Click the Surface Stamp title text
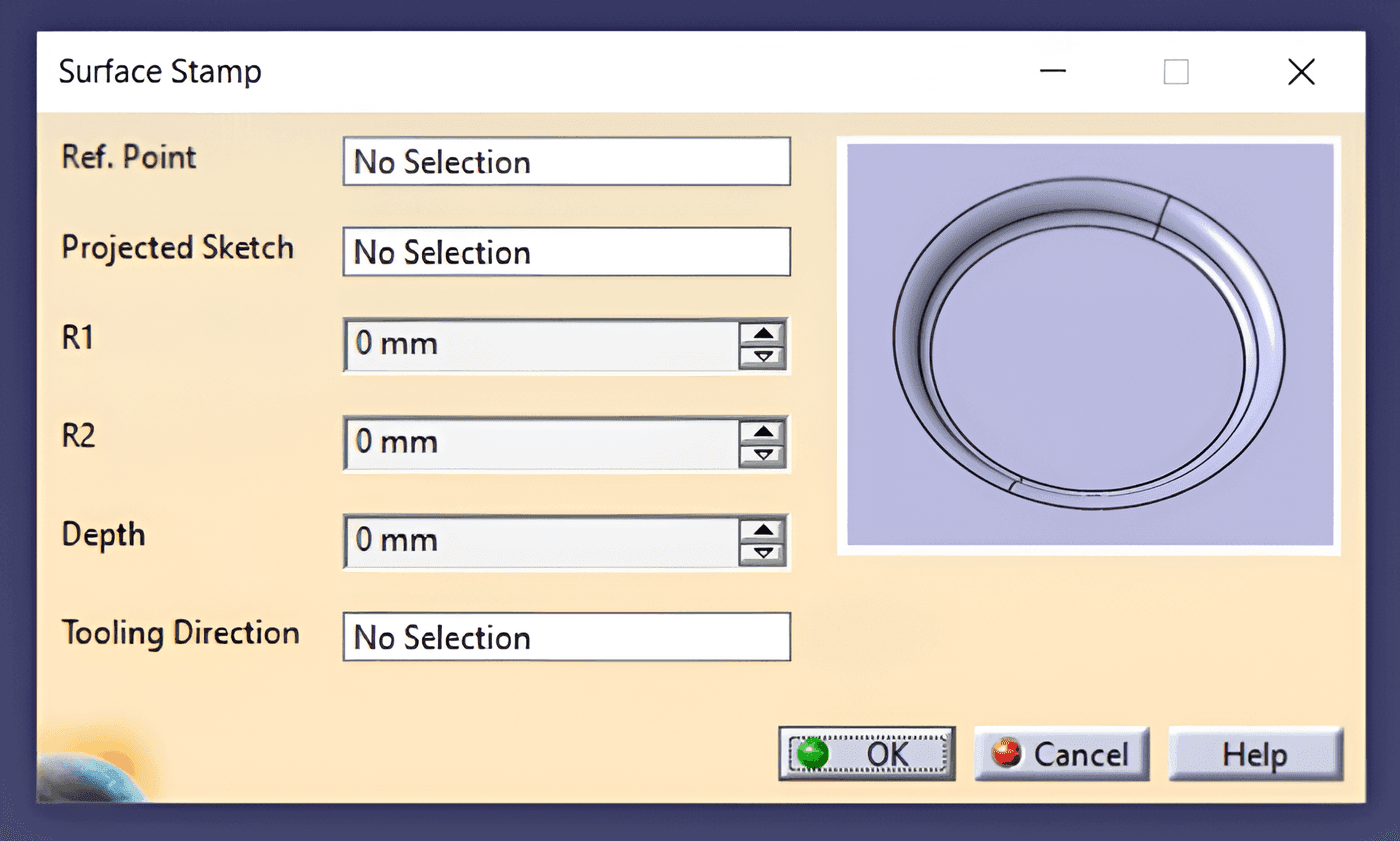Image resolution: width=1400 pixels, height=841 pixels. pyautogui.click(x=160, y=72)
